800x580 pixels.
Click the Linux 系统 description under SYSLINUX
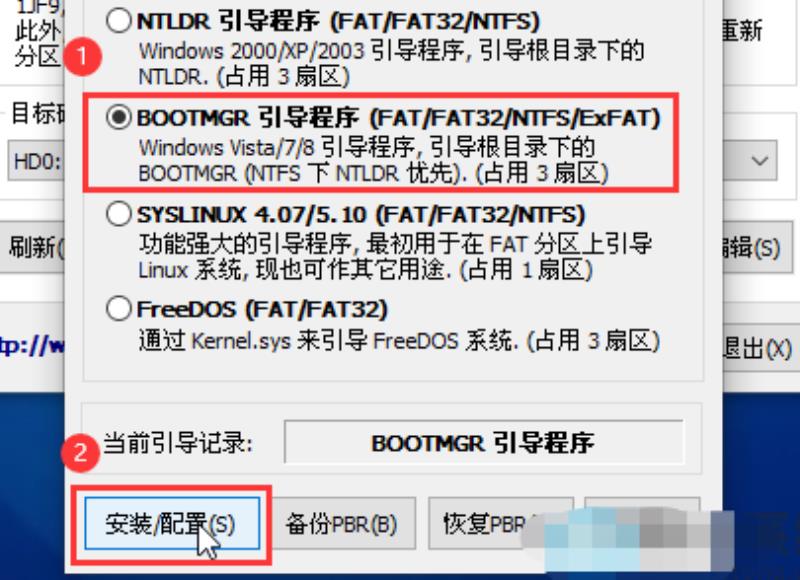pos(395,257)
